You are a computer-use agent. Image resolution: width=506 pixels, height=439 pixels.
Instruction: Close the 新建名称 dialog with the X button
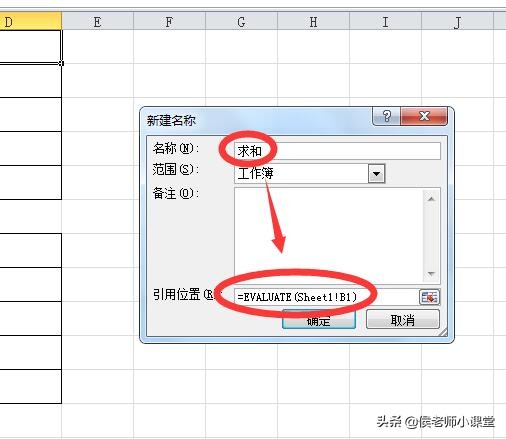(424, 116)
